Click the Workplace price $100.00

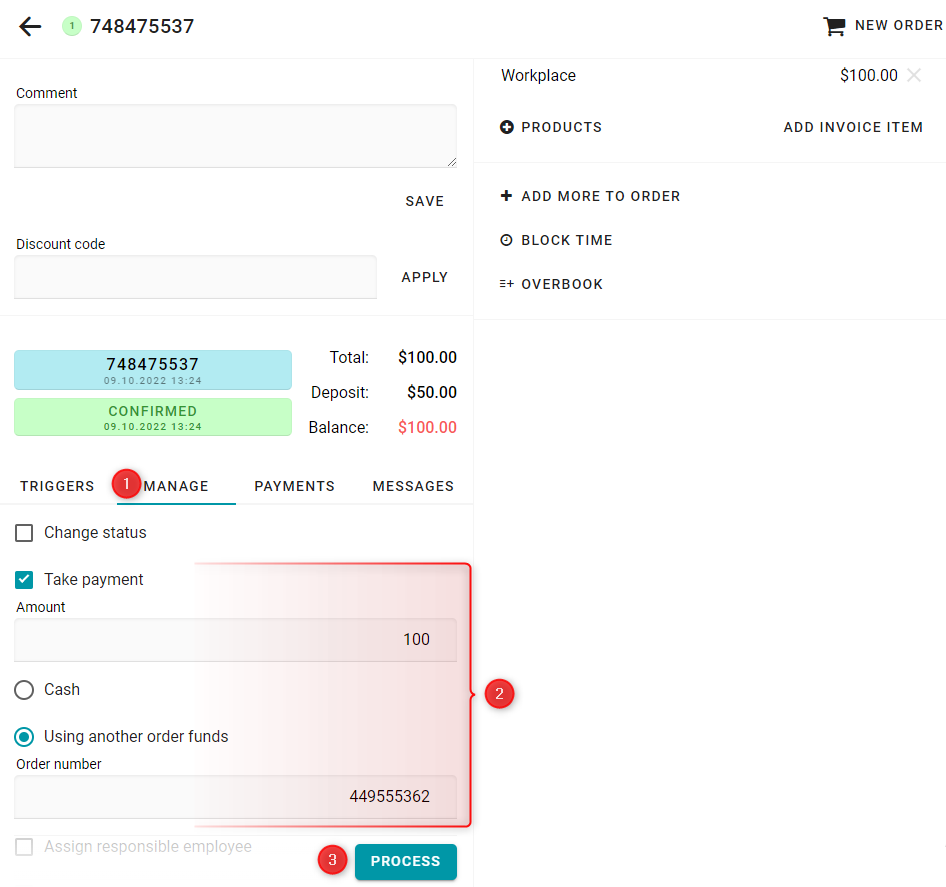pos(869,75)
